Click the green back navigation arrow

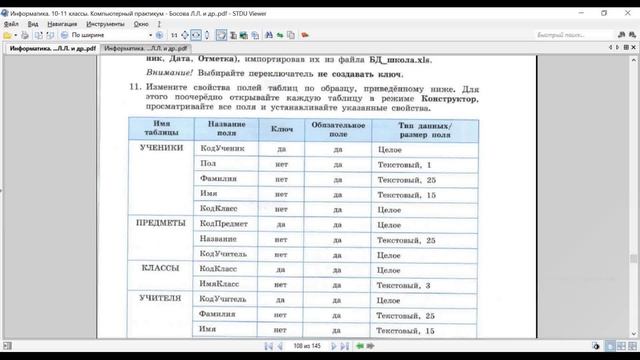pyautogui.click(x=360, y=346)
